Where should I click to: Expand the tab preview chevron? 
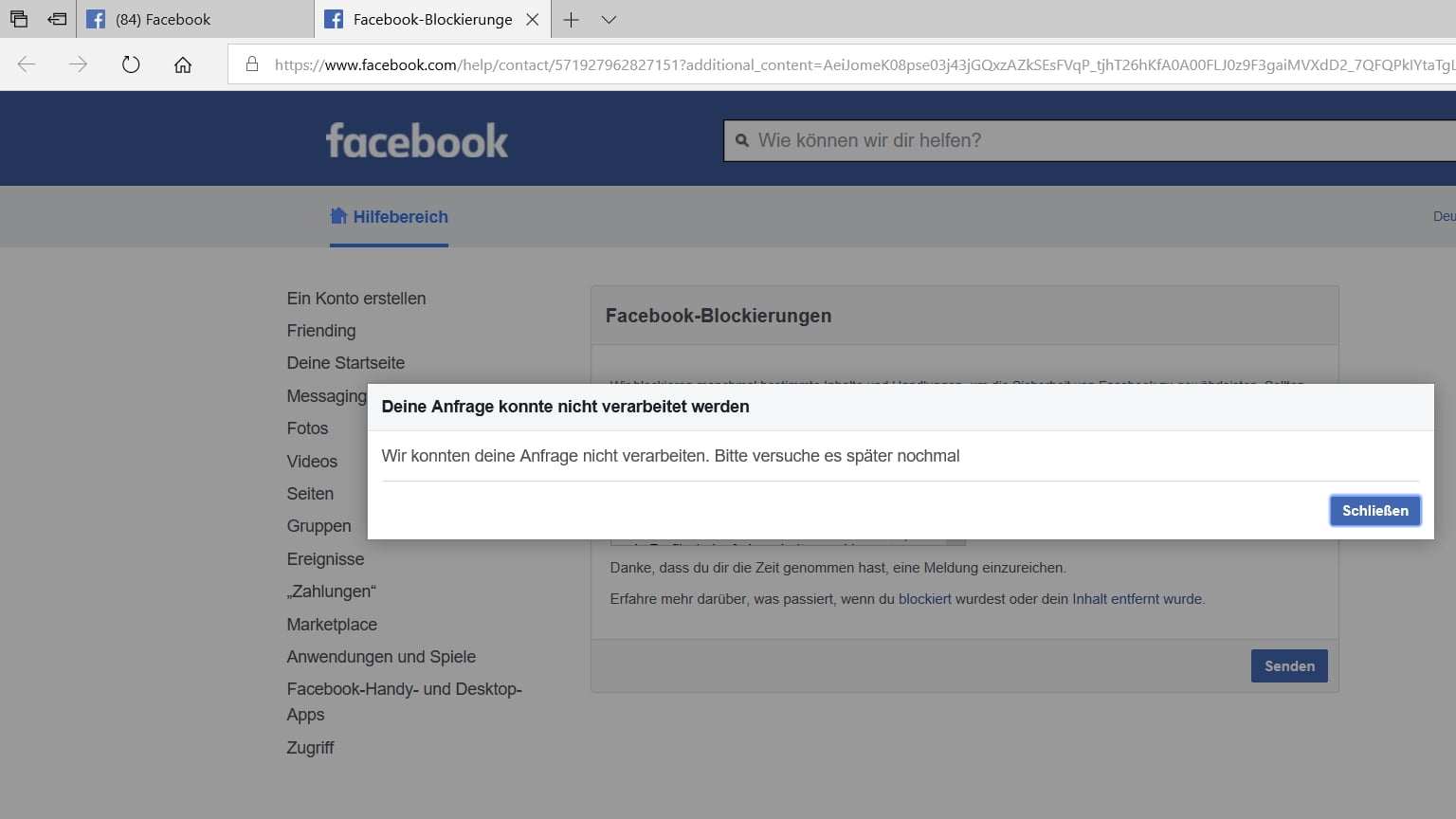click(x=609, y=19)
